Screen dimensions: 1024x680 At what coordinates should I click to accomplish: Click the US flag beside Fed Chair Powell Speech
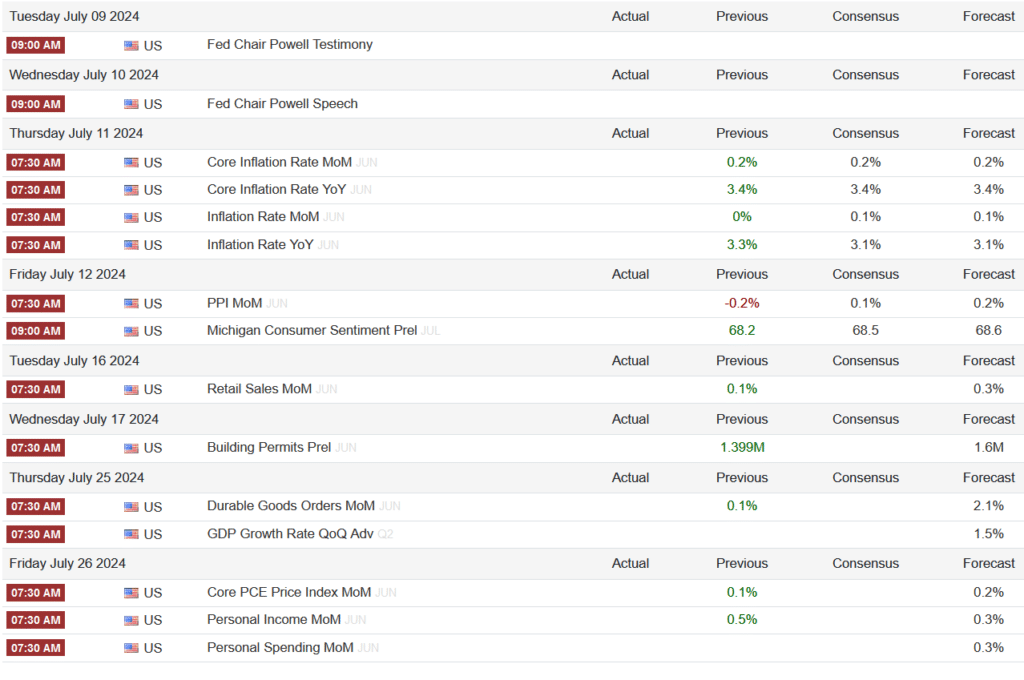pos(131,104)
